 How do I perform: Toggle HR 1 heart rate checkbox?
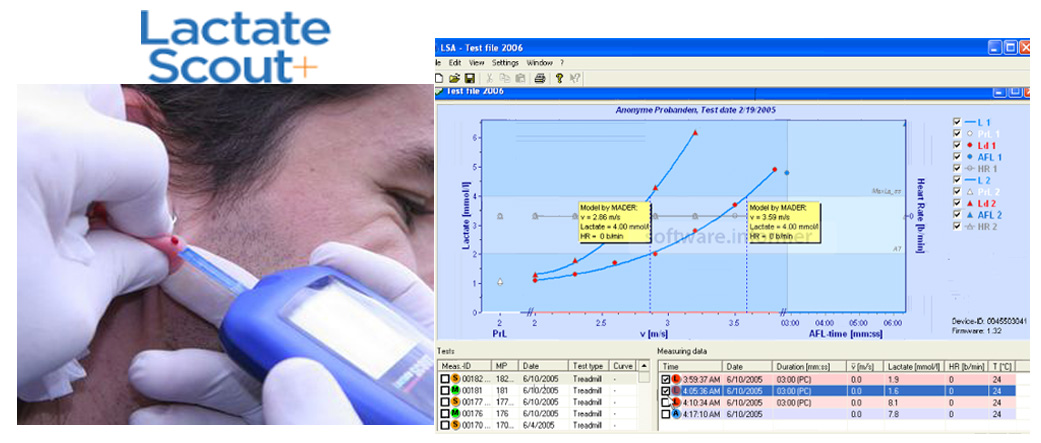point(957,169)
